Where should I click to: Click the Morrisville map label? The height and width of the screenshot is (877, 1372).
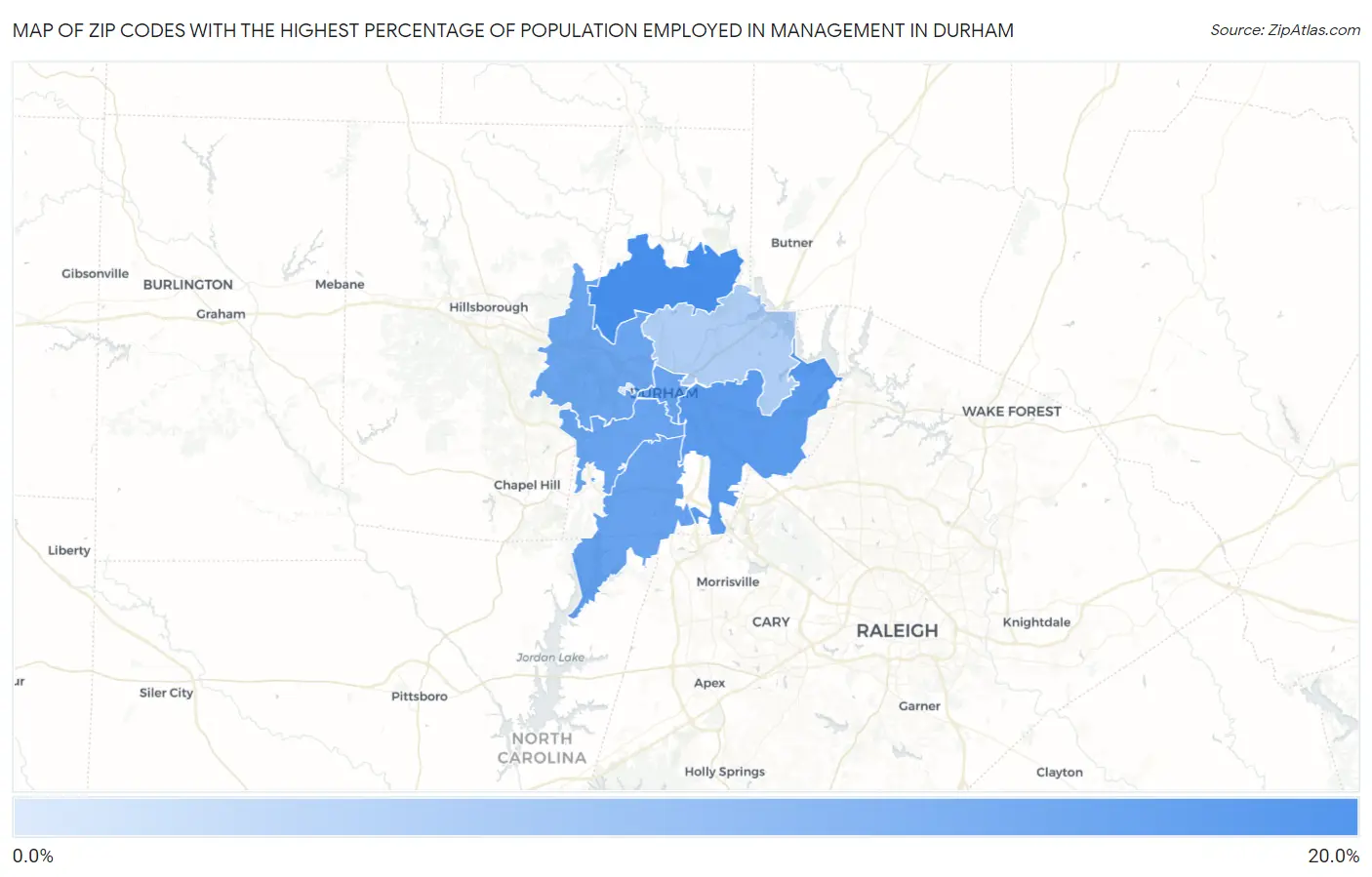pos(727,582)
